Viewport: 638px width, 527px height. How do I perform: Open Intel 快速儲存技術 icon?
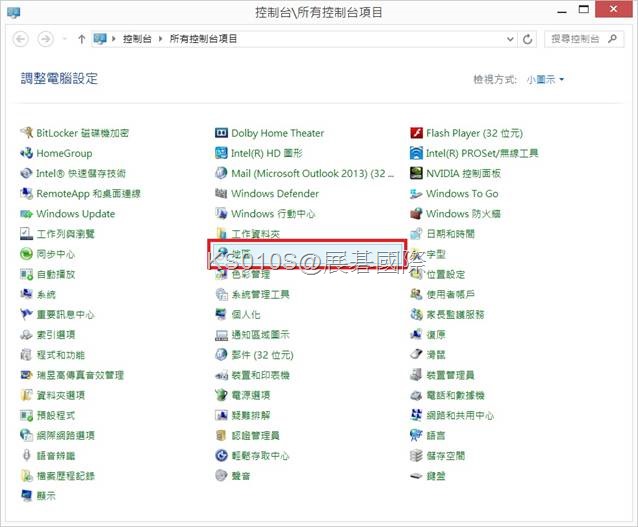click(x=27, y=173)
